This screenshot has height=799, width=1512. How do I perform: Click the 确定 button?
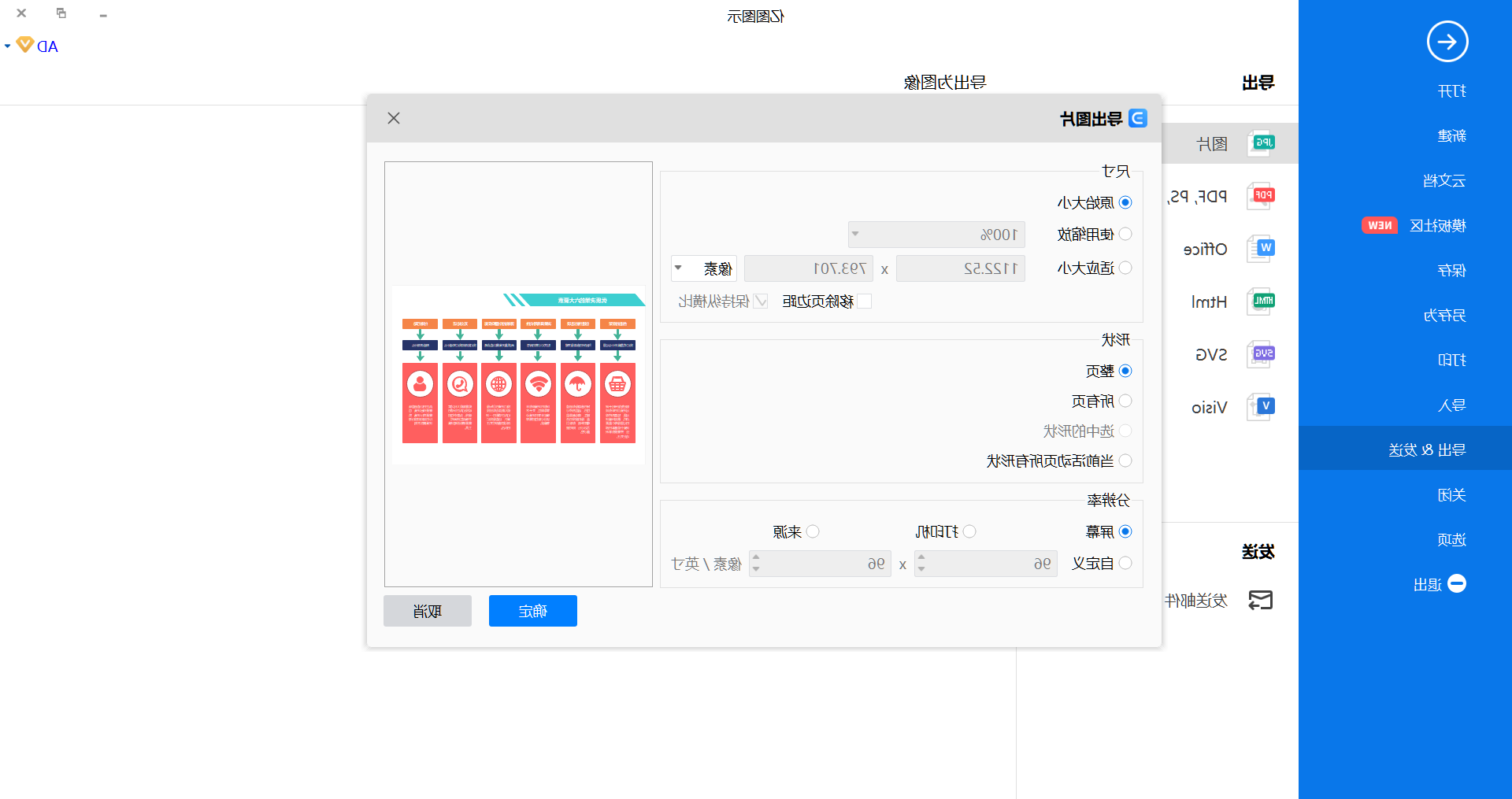pos(533,611)
